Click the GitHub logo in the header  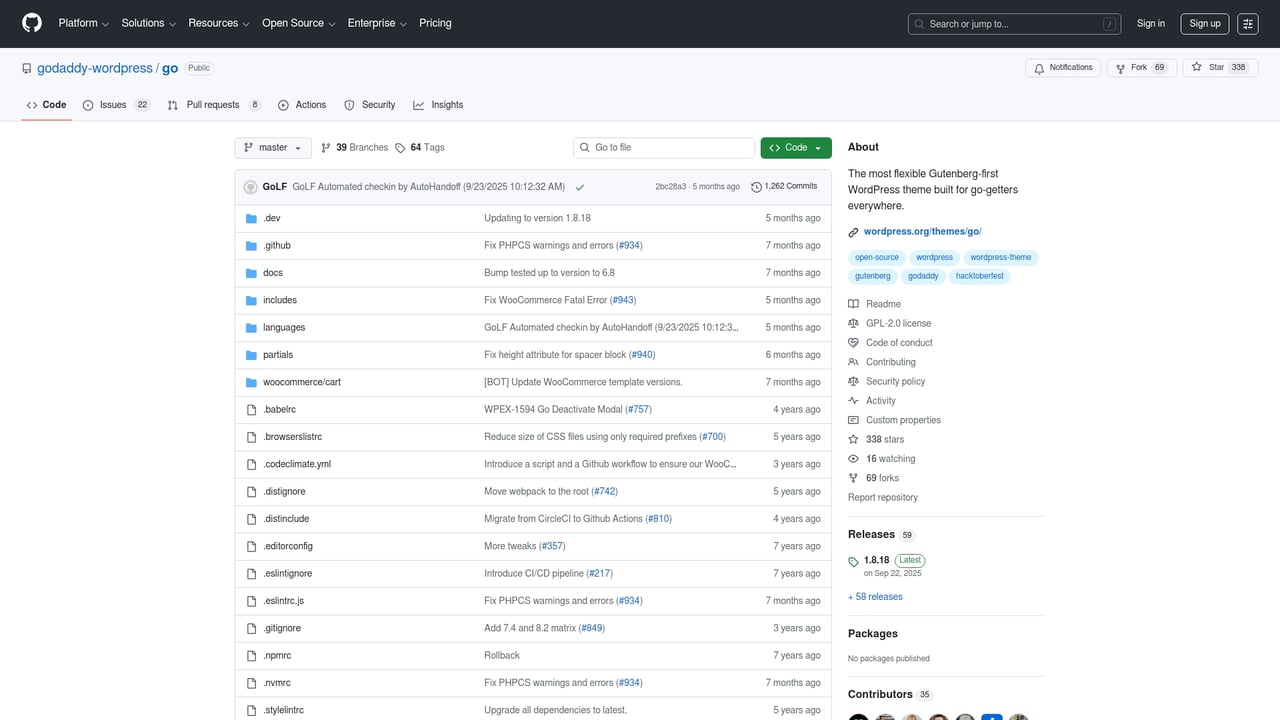(31, 23)
